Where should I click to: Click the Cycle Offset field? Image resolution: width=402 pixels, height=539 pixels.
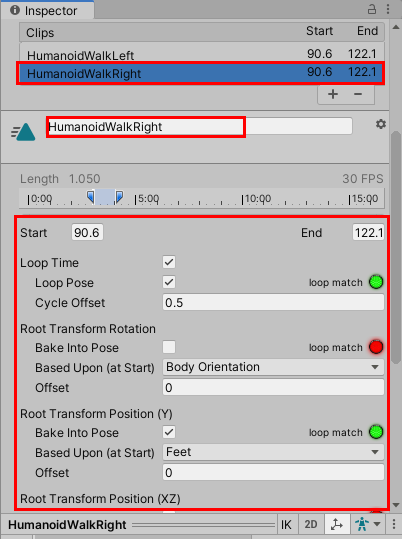point(273,302)
